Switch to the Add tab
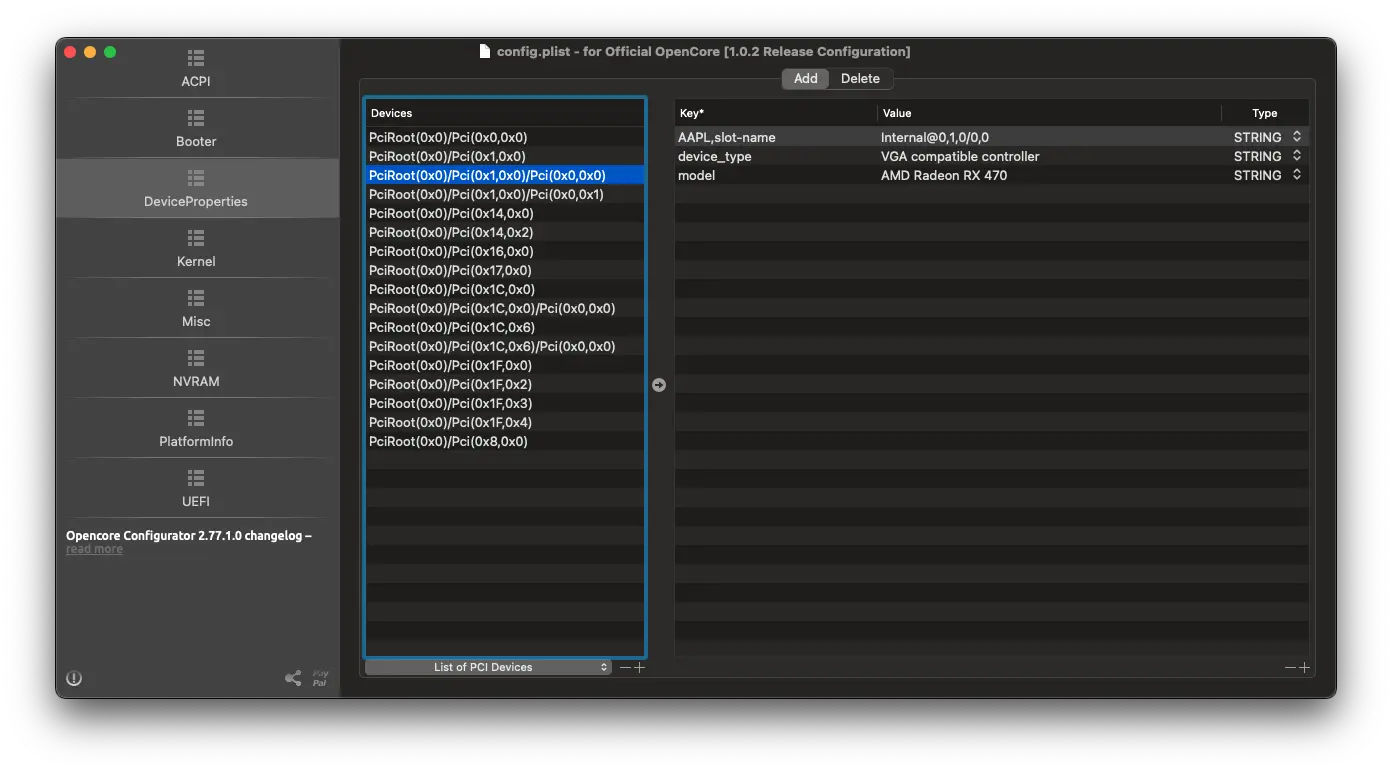 [806, 79]
